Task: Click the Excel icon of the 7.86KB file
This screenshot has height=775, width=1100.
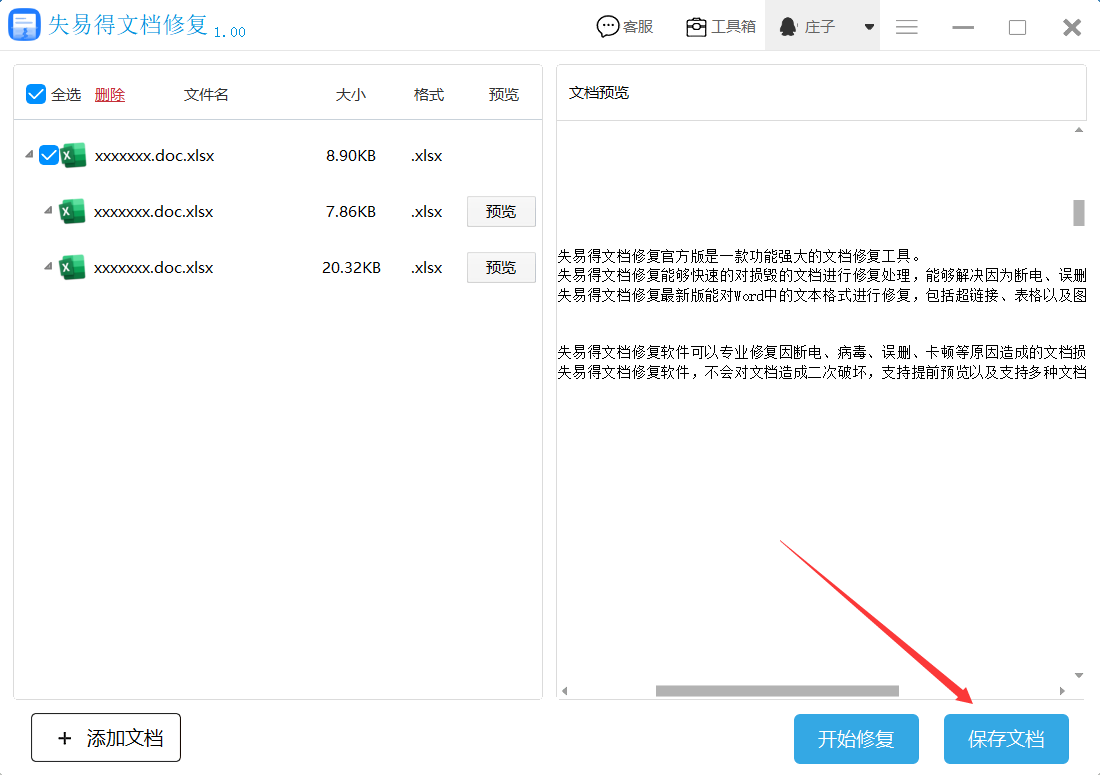Action: tap(72, 211)
